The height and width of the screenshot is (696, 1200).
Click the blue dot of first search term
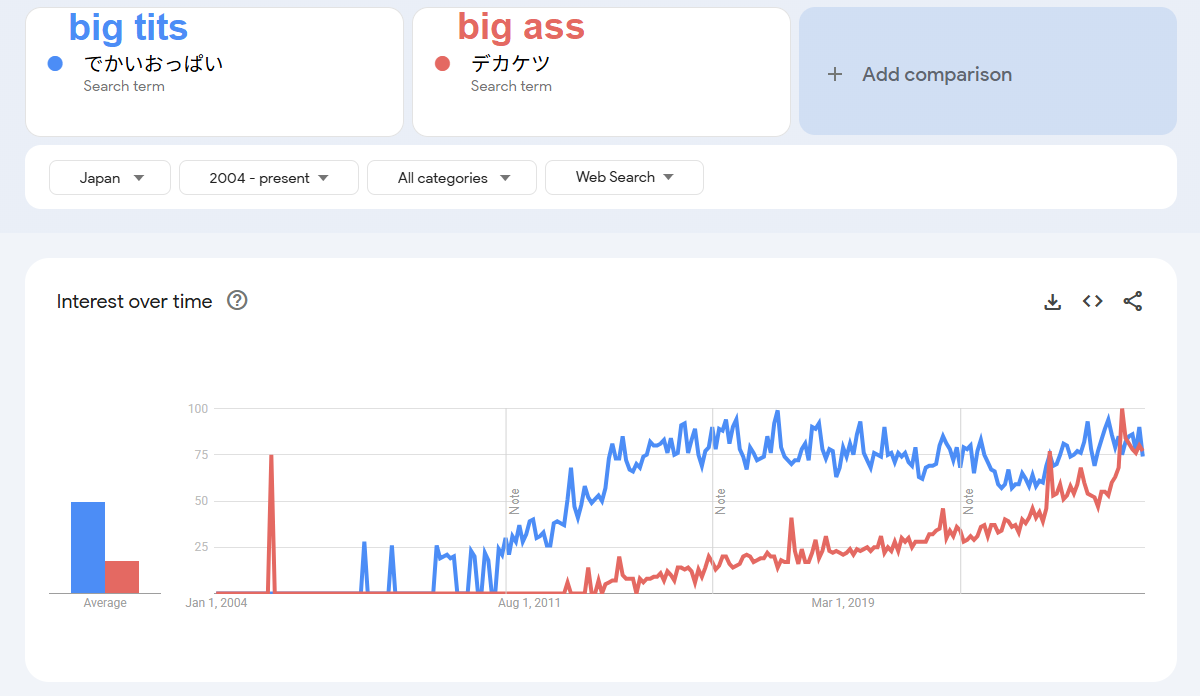(x=56, y=64)
